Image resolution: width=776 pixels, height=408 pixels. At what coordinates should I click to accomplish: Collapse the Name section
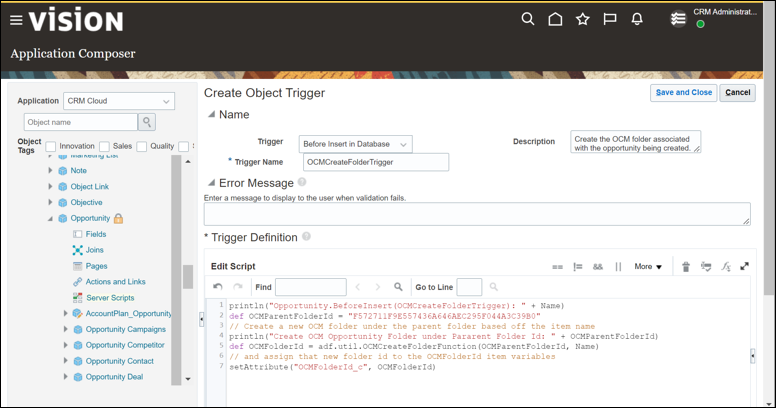click(x=211, y=114)
